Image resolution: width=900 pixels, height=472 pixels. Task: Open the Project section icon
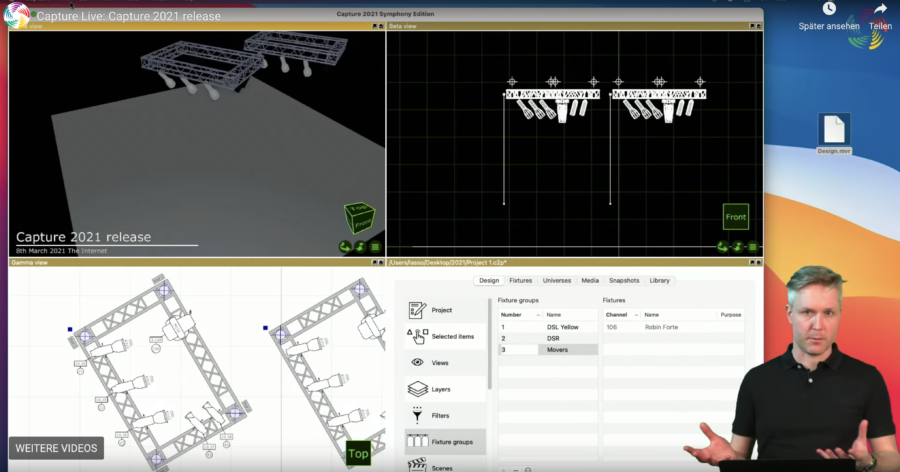point(417,310)
